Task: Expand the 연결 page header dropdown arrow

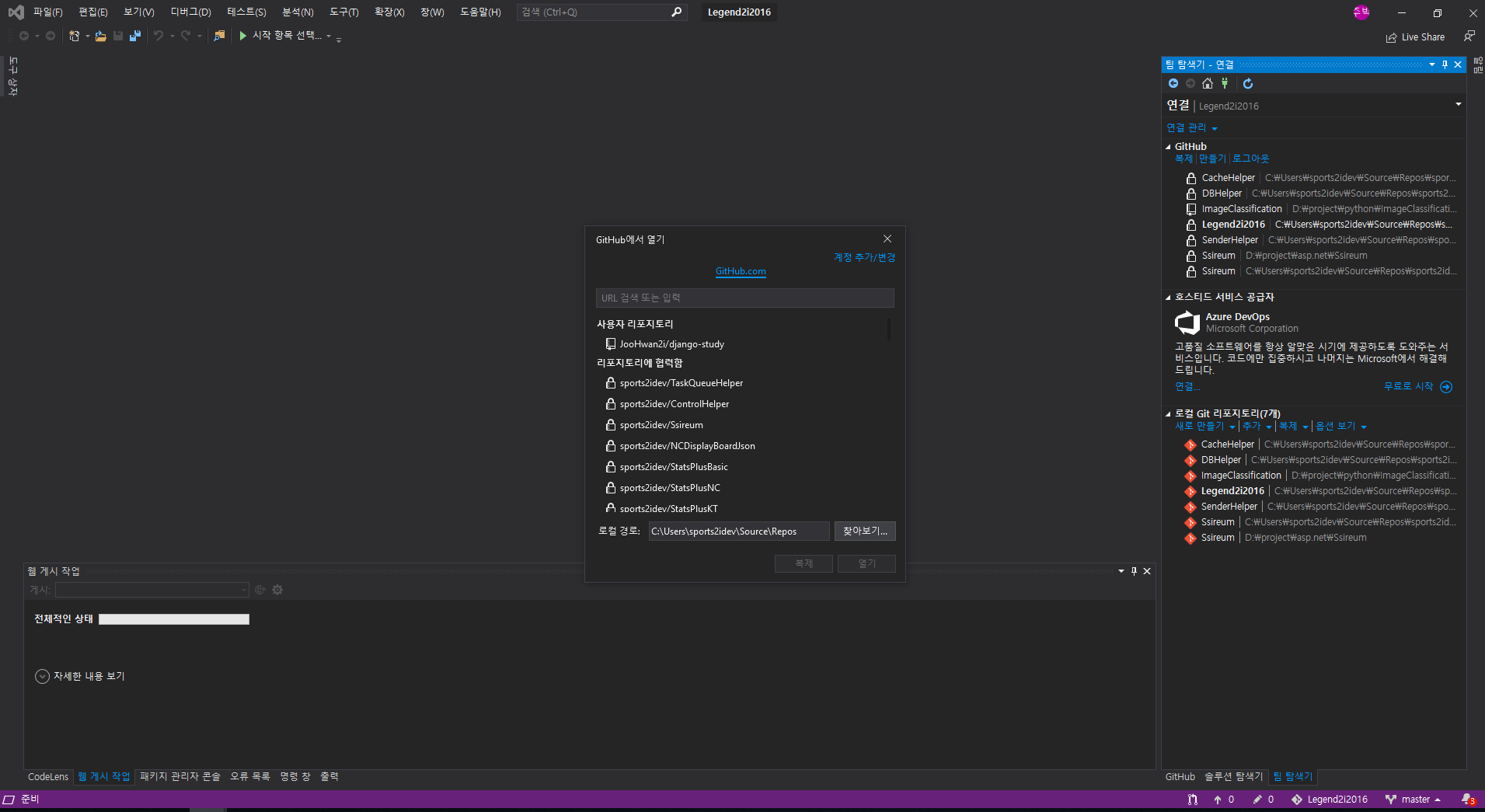Action: [1459, 104]
